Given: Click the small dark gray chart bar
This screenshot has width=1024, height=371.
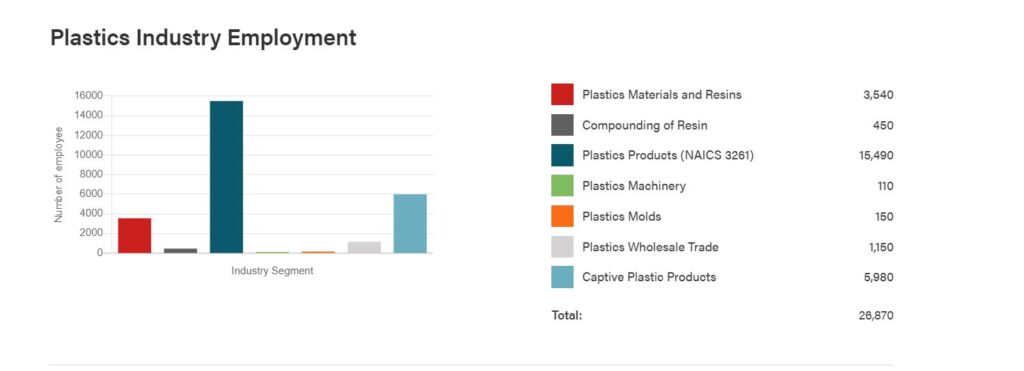Looking at the screenshot, I should [180, 250].
